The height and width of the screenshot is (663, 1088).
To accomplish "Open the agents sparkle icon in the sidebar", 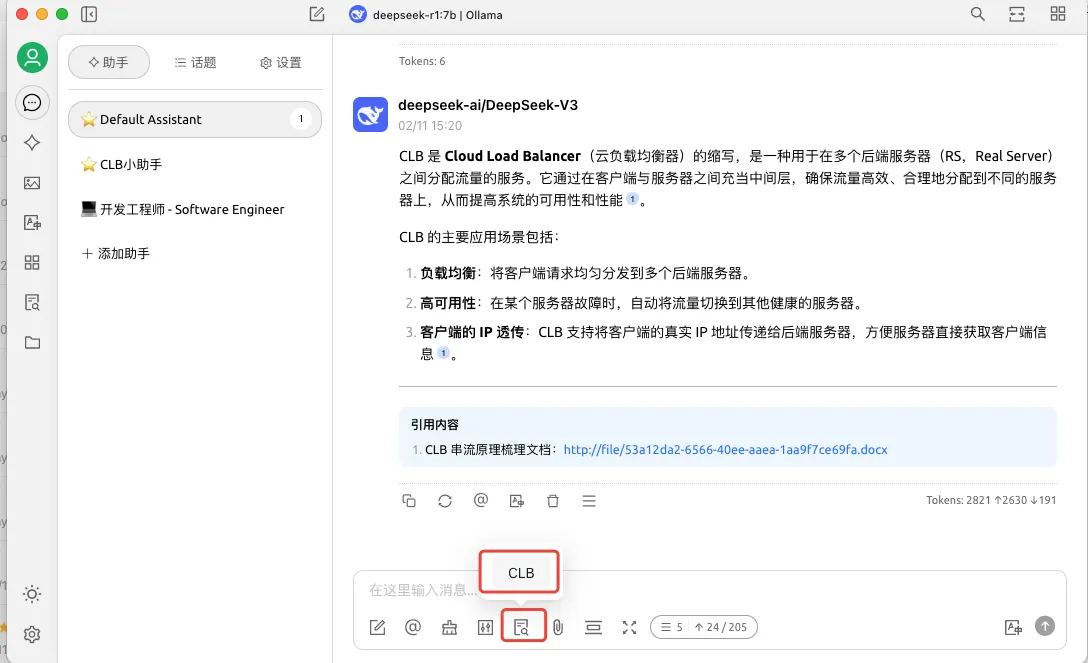I will (32, 143).
